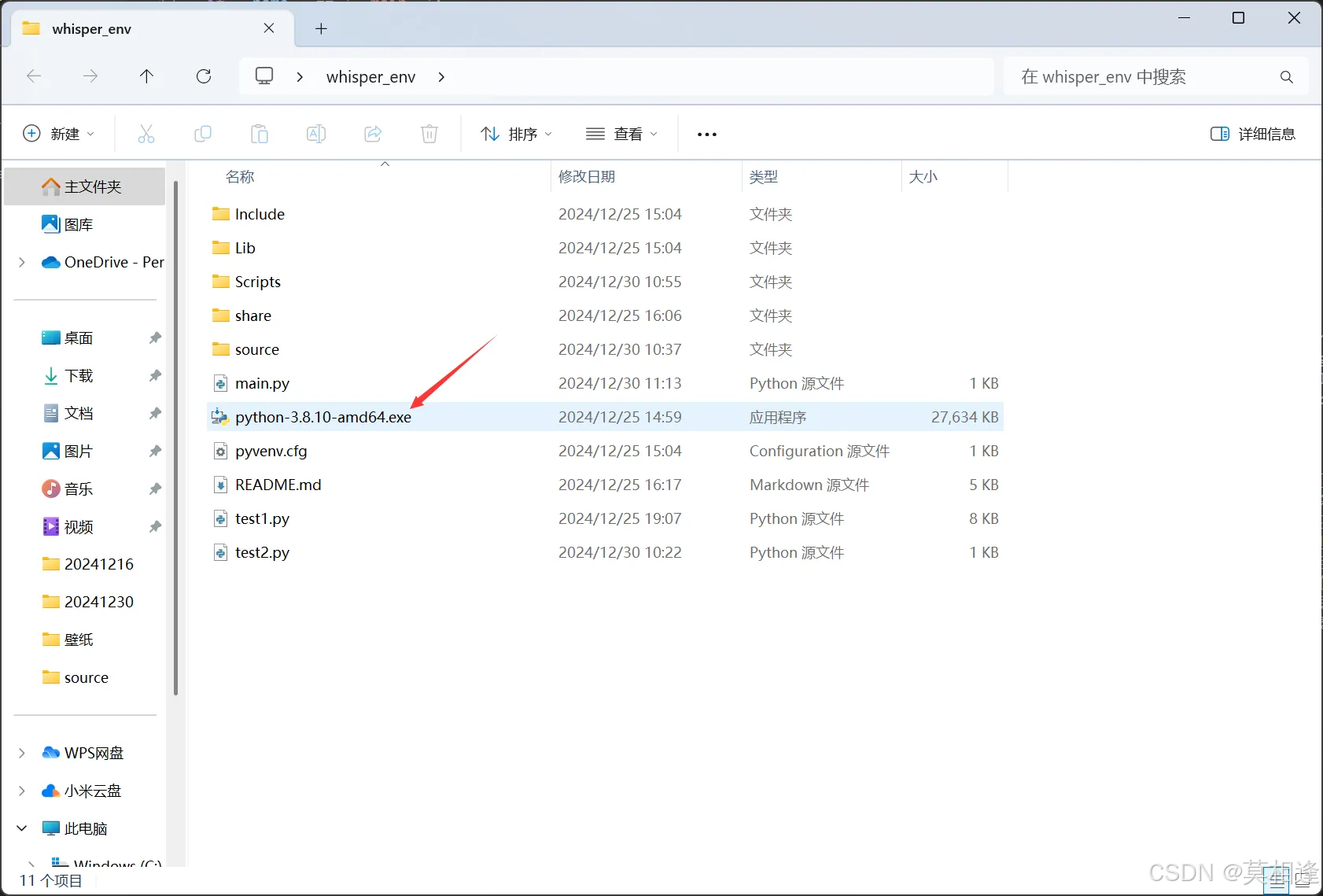Click the Copy icon in the toolbar
The image size is (1323, 896).
click(x=203, y=134)
